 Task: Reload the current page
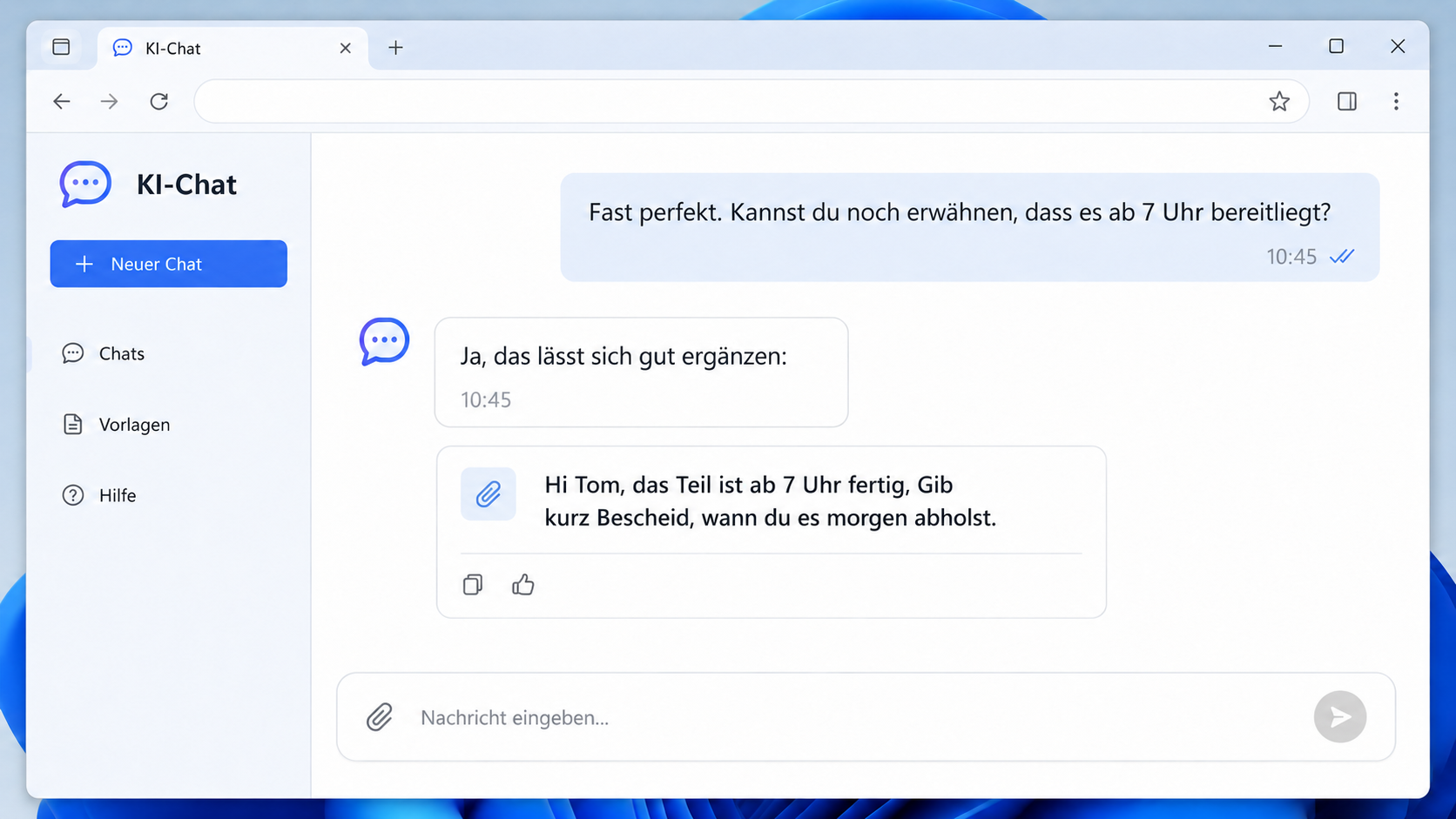click(x=159, y=102)
